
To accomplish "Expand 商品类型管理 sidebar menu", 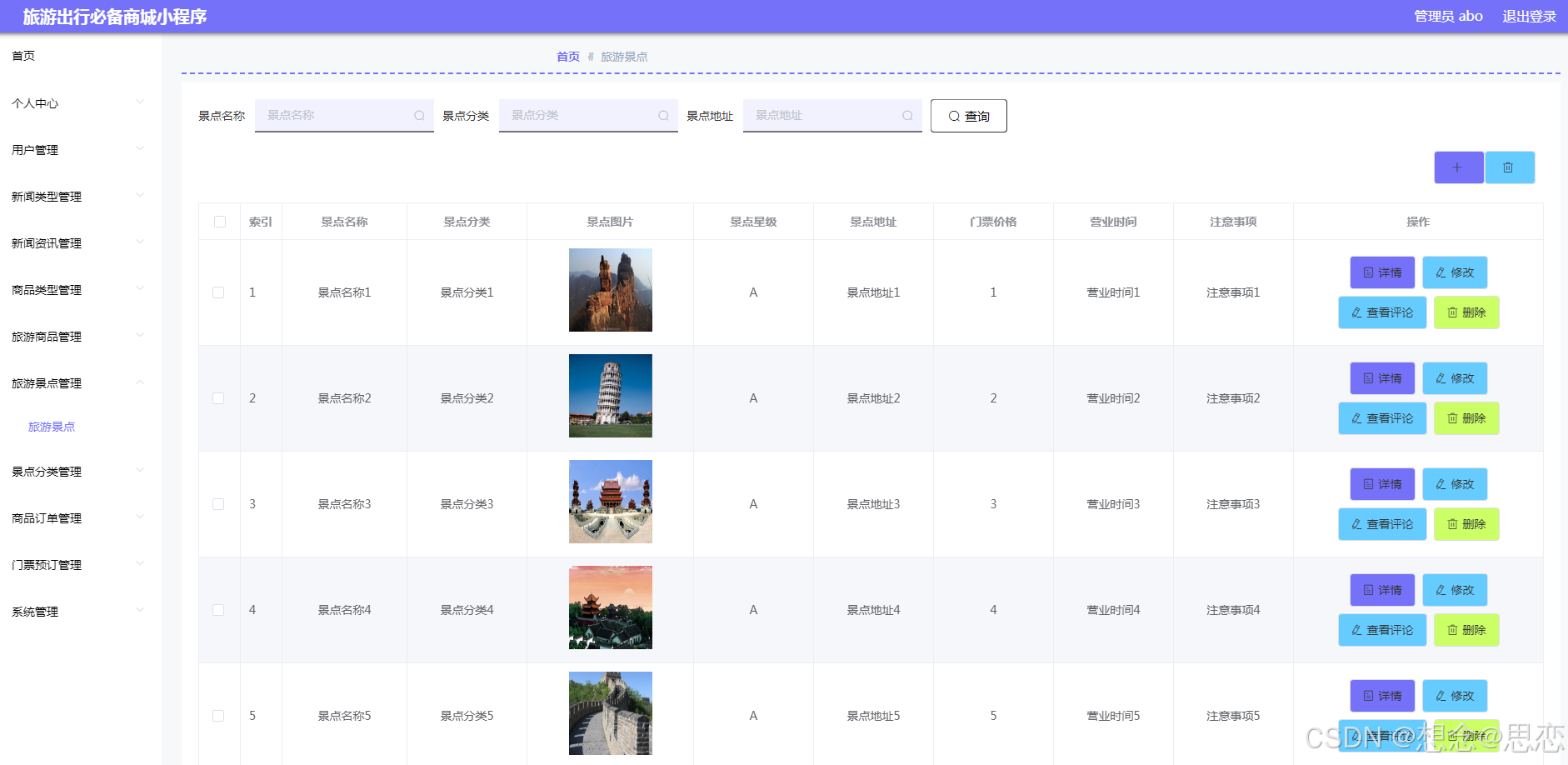I will click(x=81, y=290).
